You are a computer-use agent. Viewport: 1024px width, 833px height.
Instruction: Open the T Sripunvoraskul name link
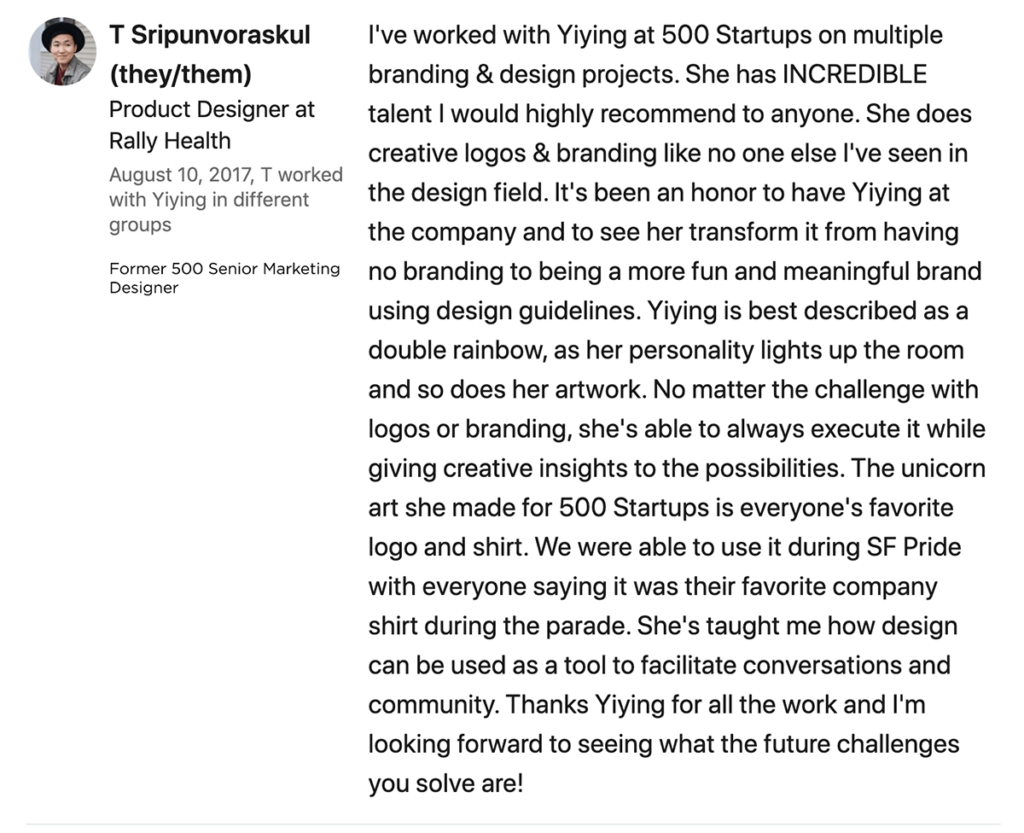[210, 35]
